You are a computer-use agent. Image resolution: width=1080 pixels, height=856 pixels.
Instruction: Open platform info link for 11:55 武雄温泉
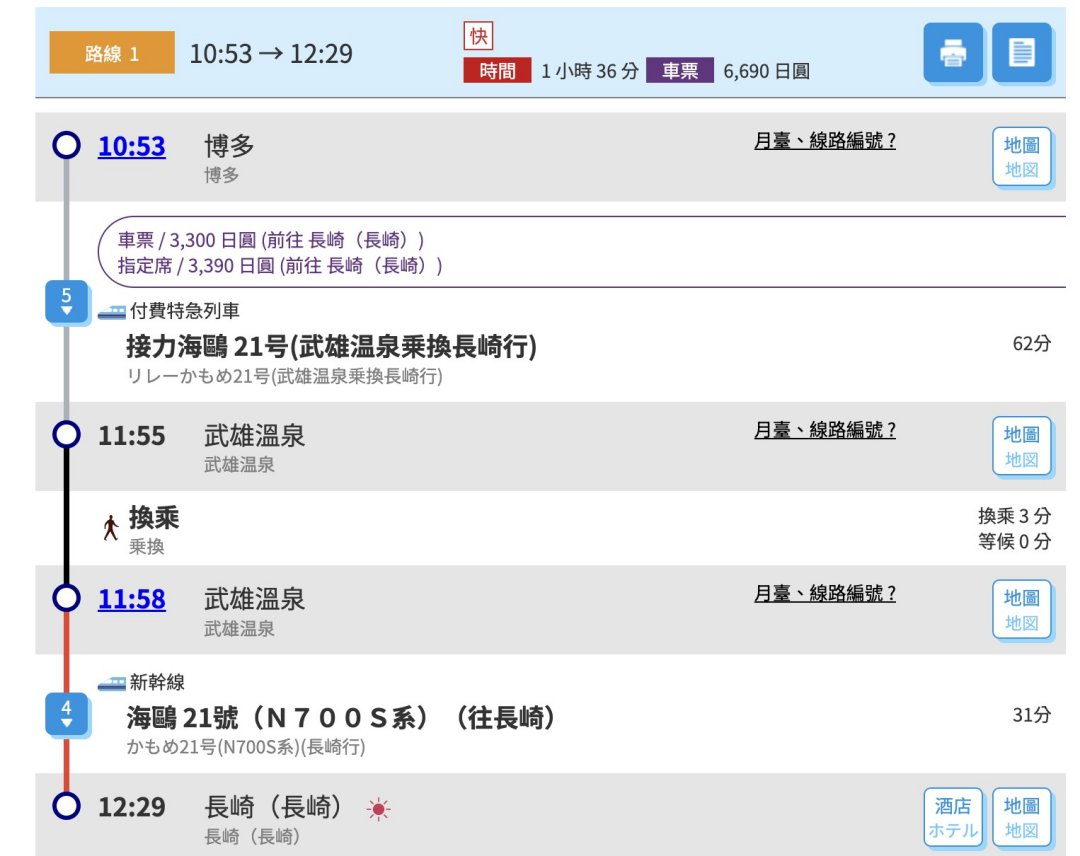pyautogui.click(x=824, y=430)
